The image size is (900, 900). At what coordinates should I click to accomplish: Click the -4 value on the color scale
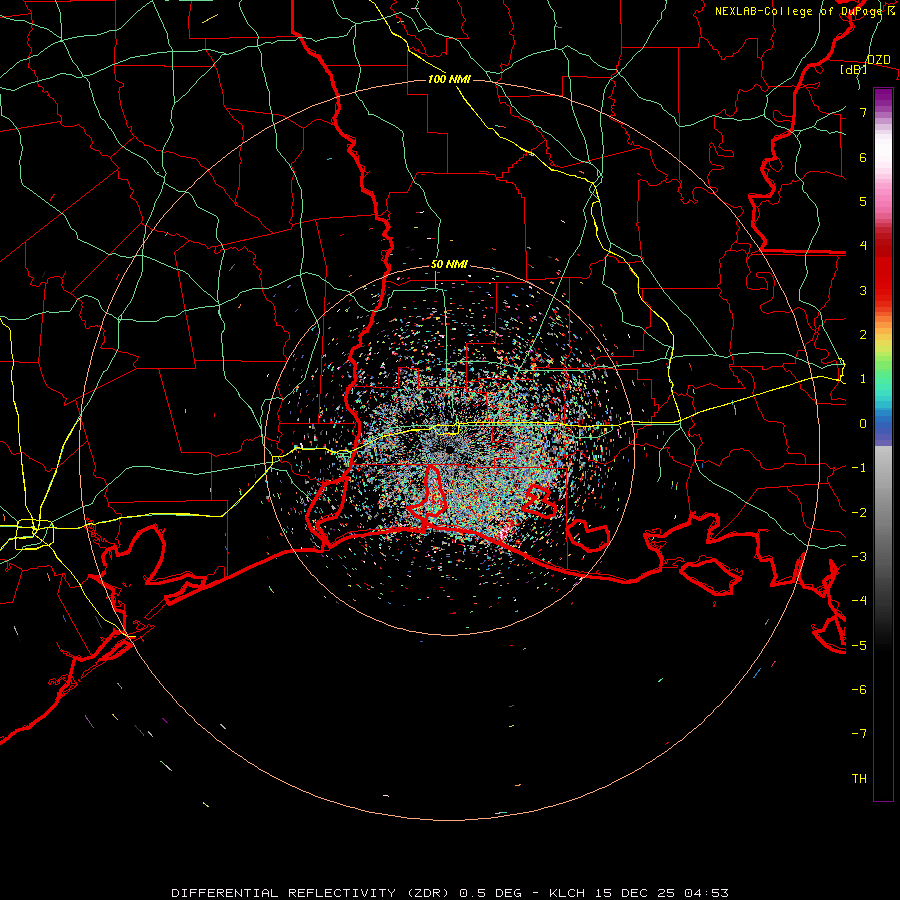859,600
